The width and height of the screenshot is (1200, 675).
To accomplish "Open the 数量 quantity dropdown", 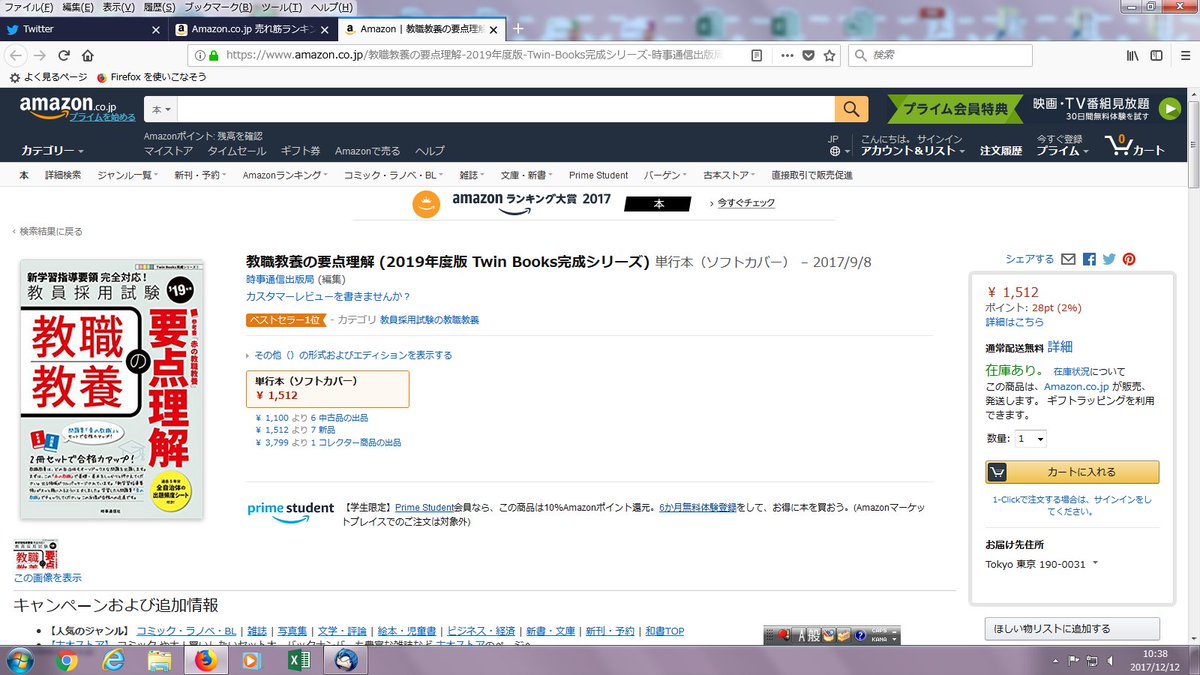I will (1030, 439).
